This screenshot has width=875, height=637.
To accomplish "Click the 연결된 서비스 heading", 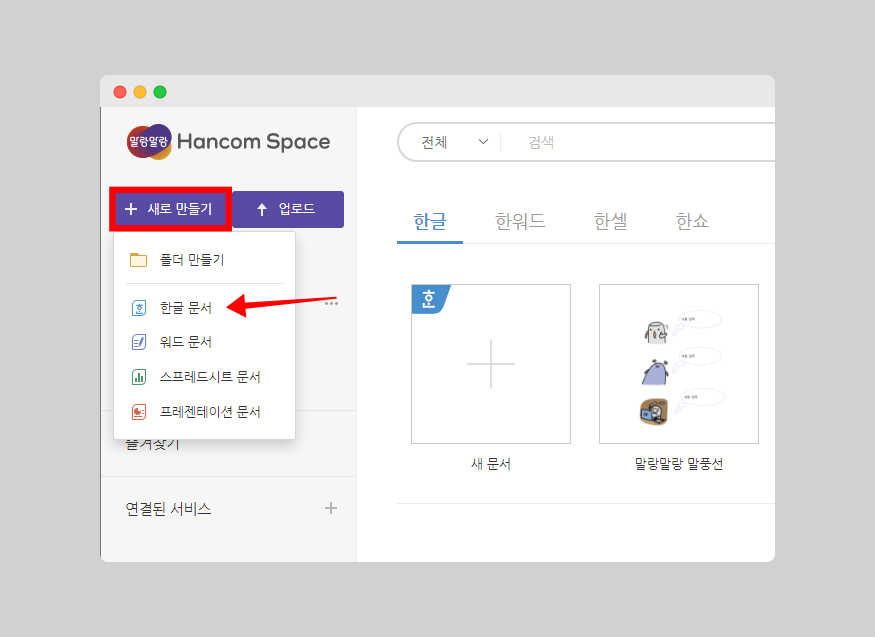I will [x=169, y=509].
